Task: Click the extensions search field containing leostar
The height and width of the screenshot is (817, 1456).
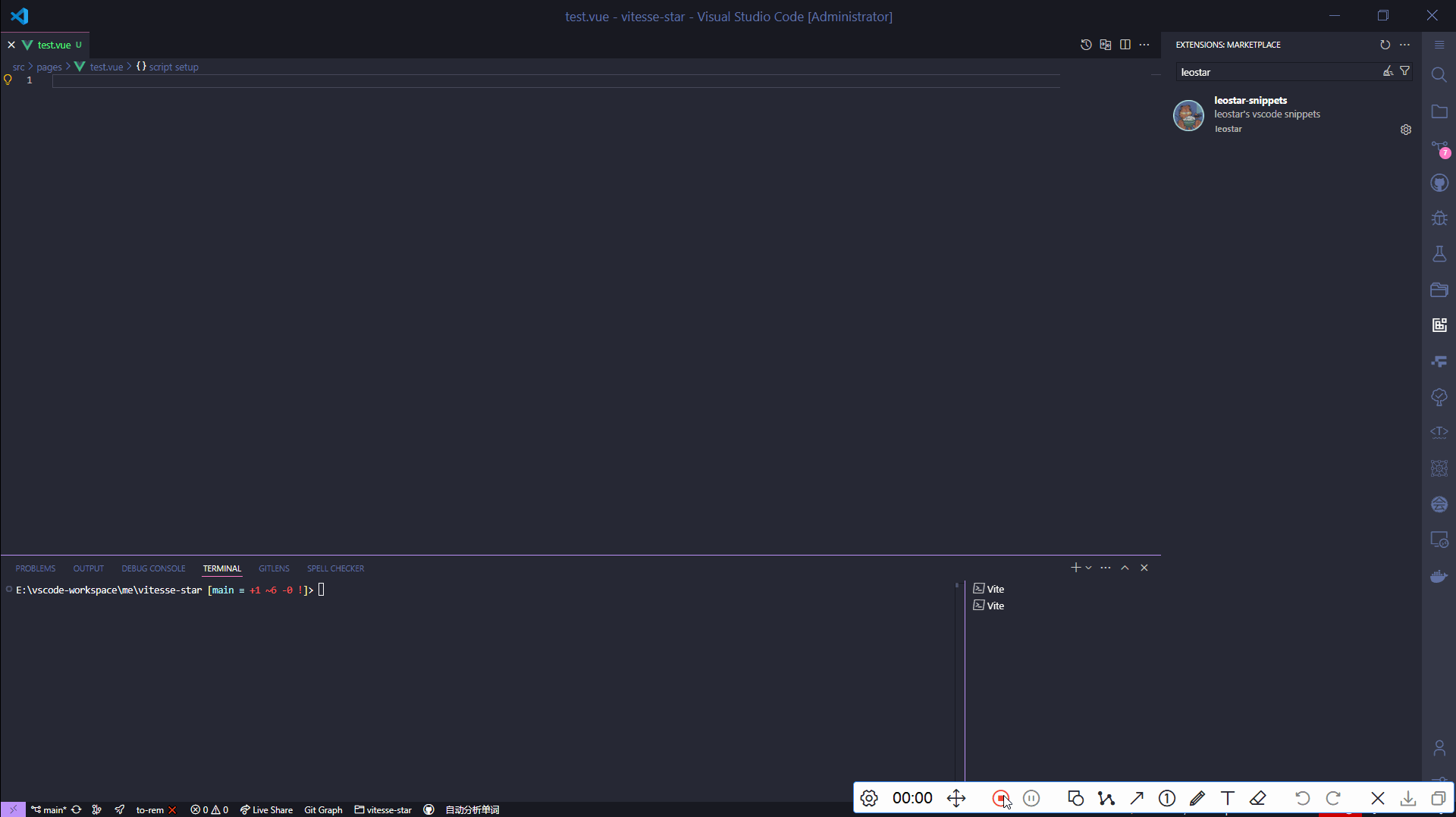Action: [x=1278, y=72]
